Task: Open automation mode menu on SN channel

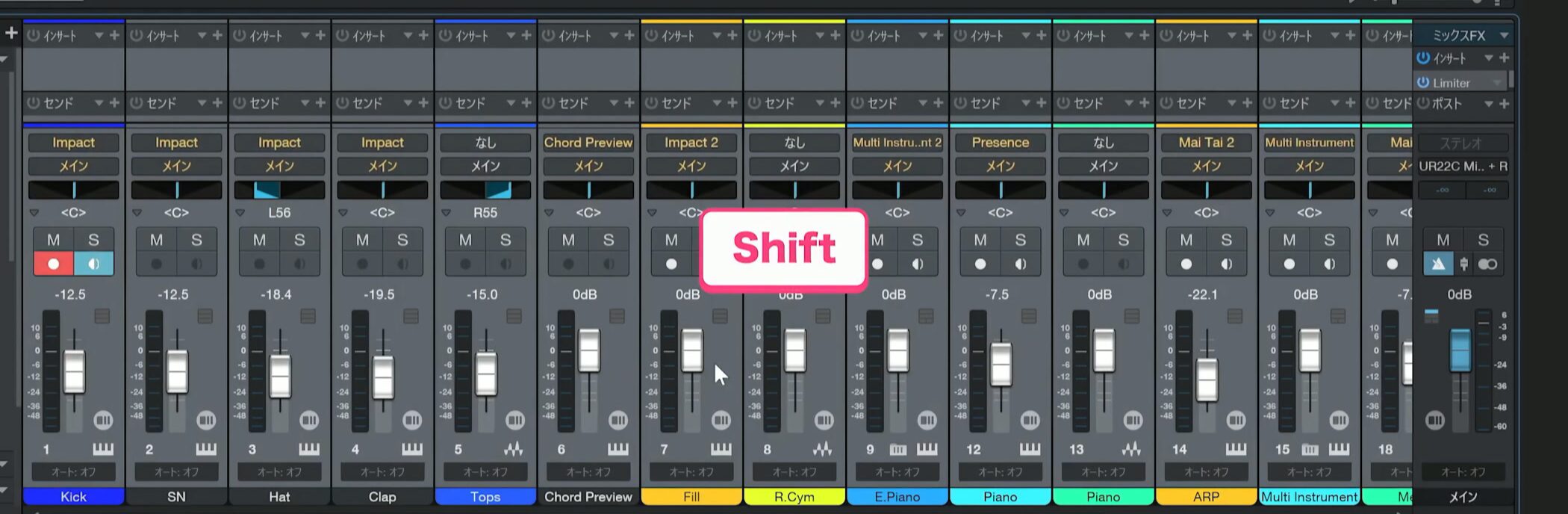Action: (176, 472)
